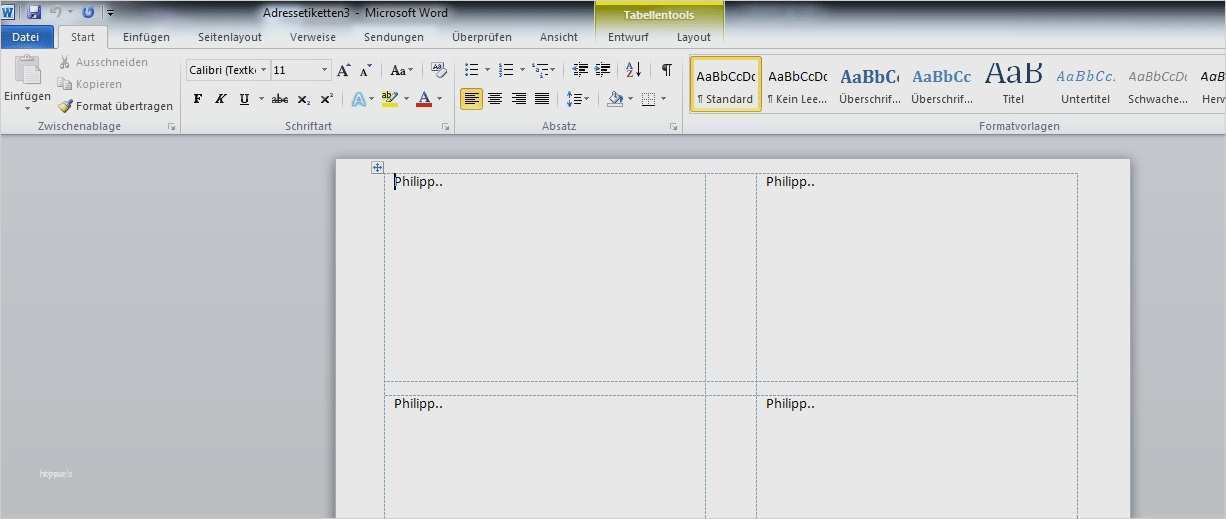Click the Undo arrow in quick access toolbar
Viewport: 1226px width, 519px height.
click(55, 12)
